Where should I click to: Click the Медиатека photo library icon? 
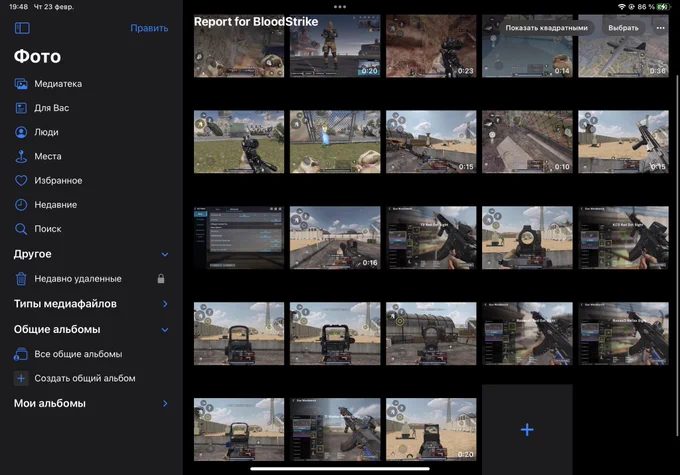(21, 84)
